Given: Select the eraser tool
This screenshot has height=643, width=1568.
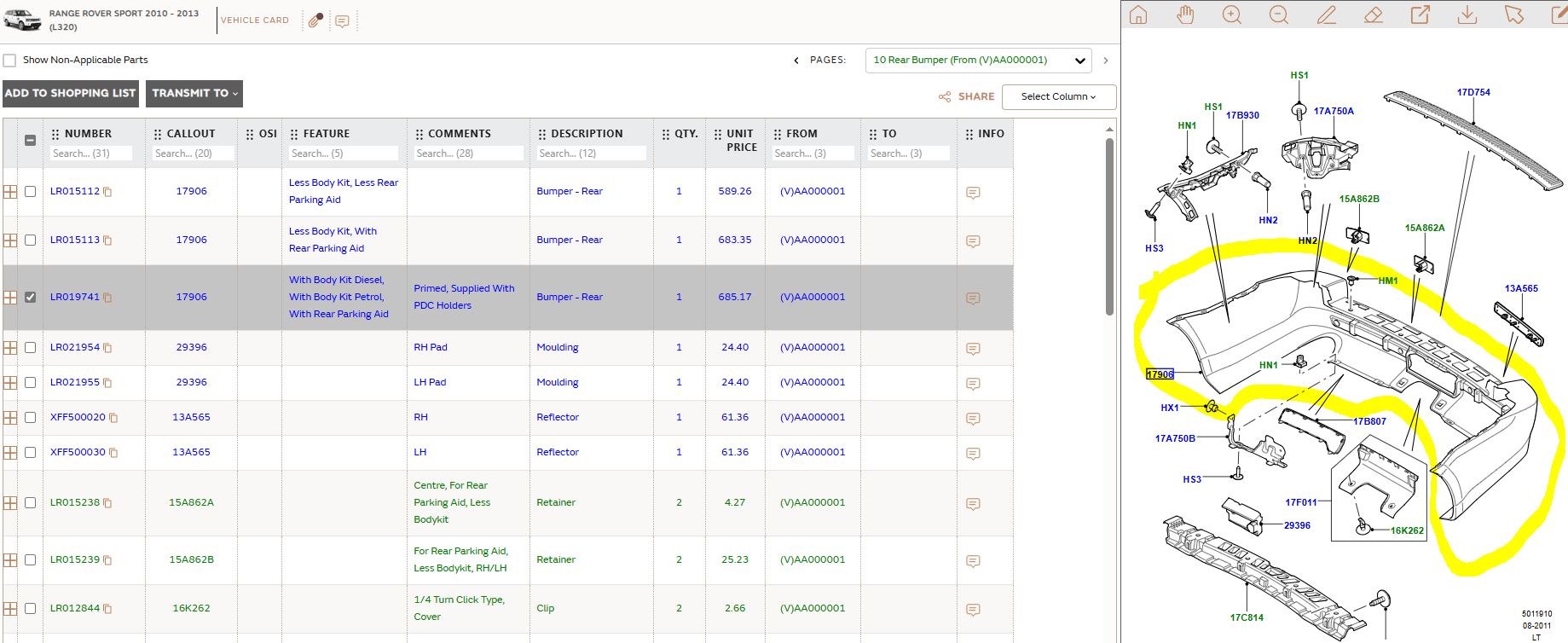Looking at the screenshot, I should [1373, 14].
